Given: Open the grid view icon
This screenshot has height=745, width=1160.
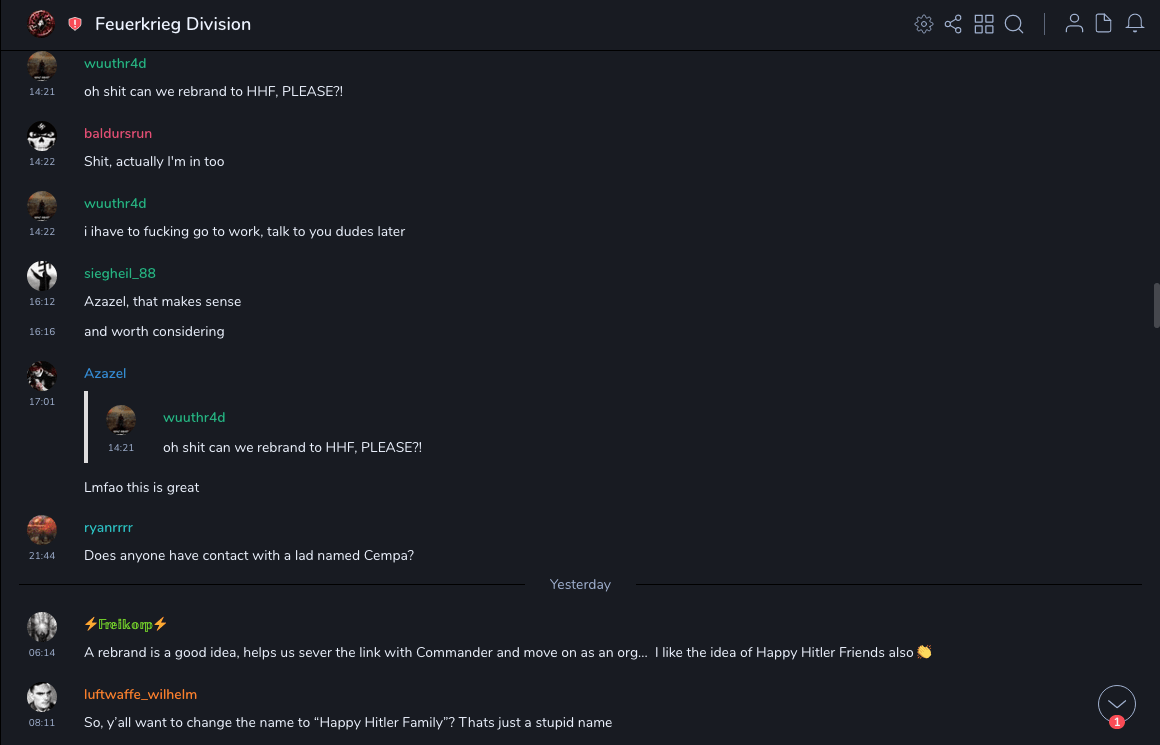Looking at the screenshot, I should click(x=984, y=24).
